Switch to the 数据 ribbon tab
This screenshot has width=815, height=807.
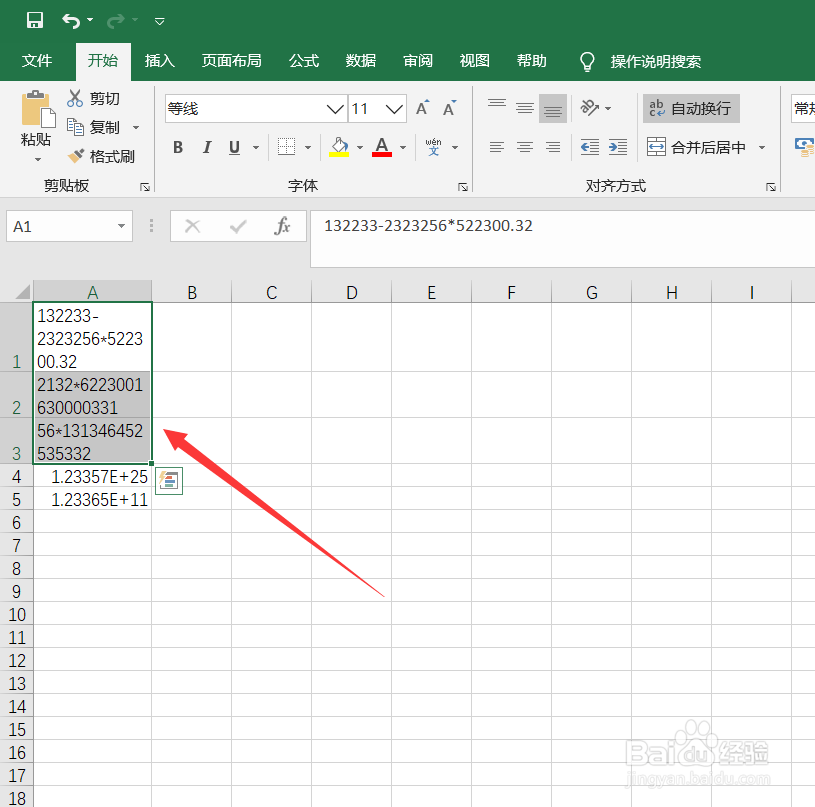[x=361, y=61]
